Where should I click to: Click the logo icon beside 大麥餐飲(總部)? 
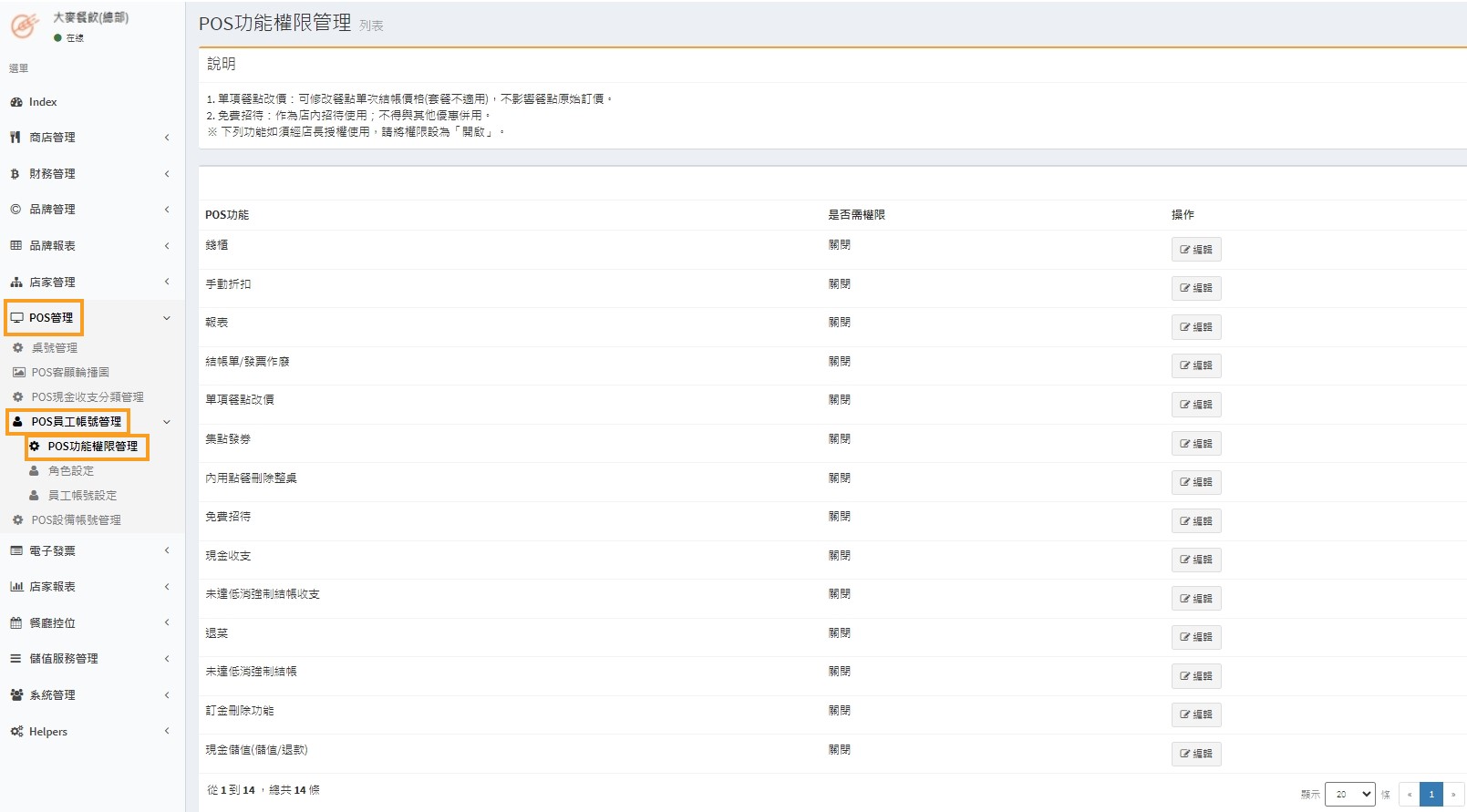(x=25, y=26)
